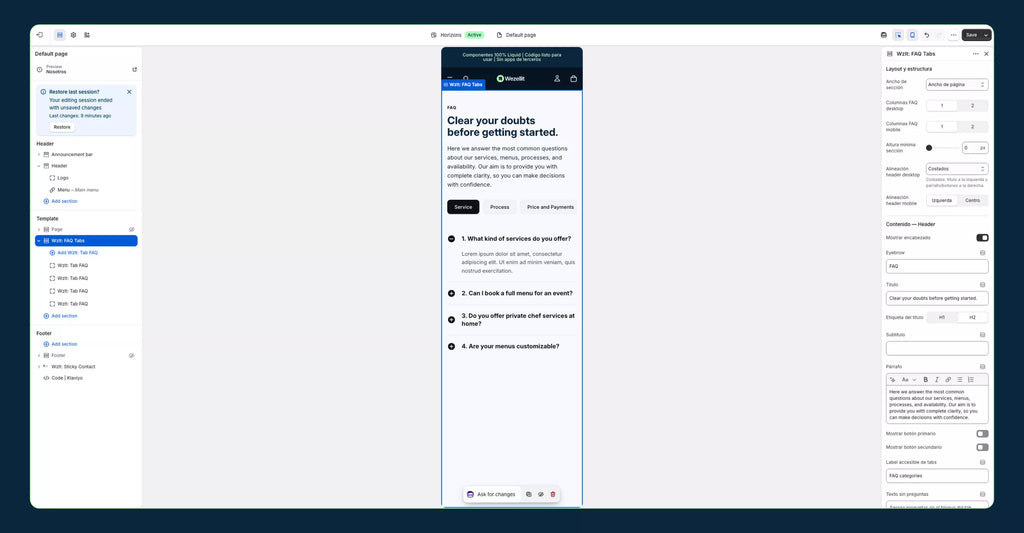This screenshot has height=533, width=1024.
Task: Click the Subtítulo dynamic source icon
Action: click(x=982, y=335)
